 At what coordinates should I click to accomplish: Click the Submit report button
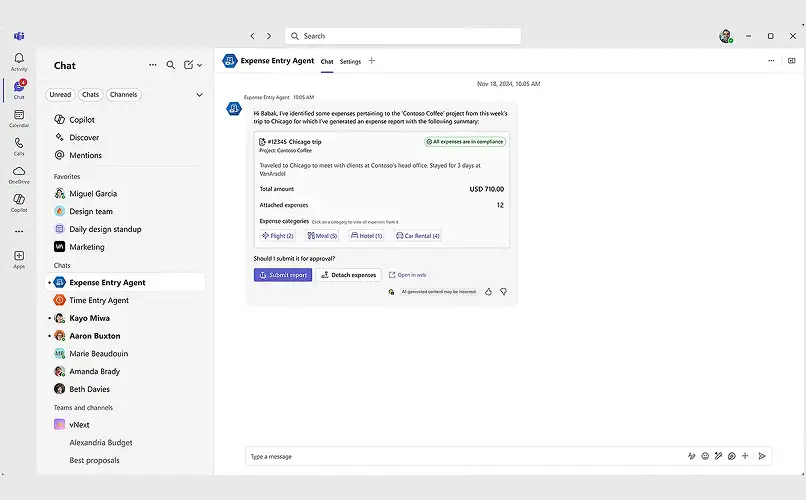click(283, 275)
